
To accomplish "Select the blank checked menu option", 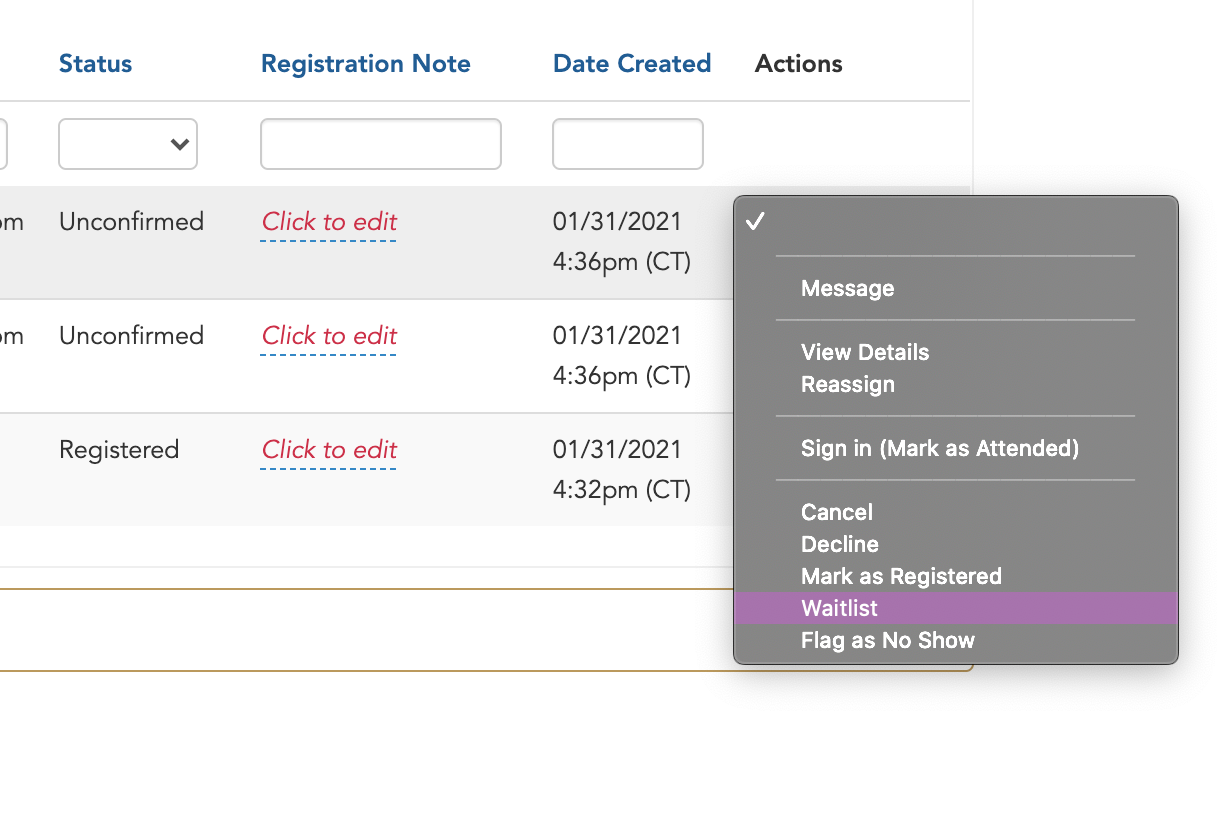I will point(955,222).
